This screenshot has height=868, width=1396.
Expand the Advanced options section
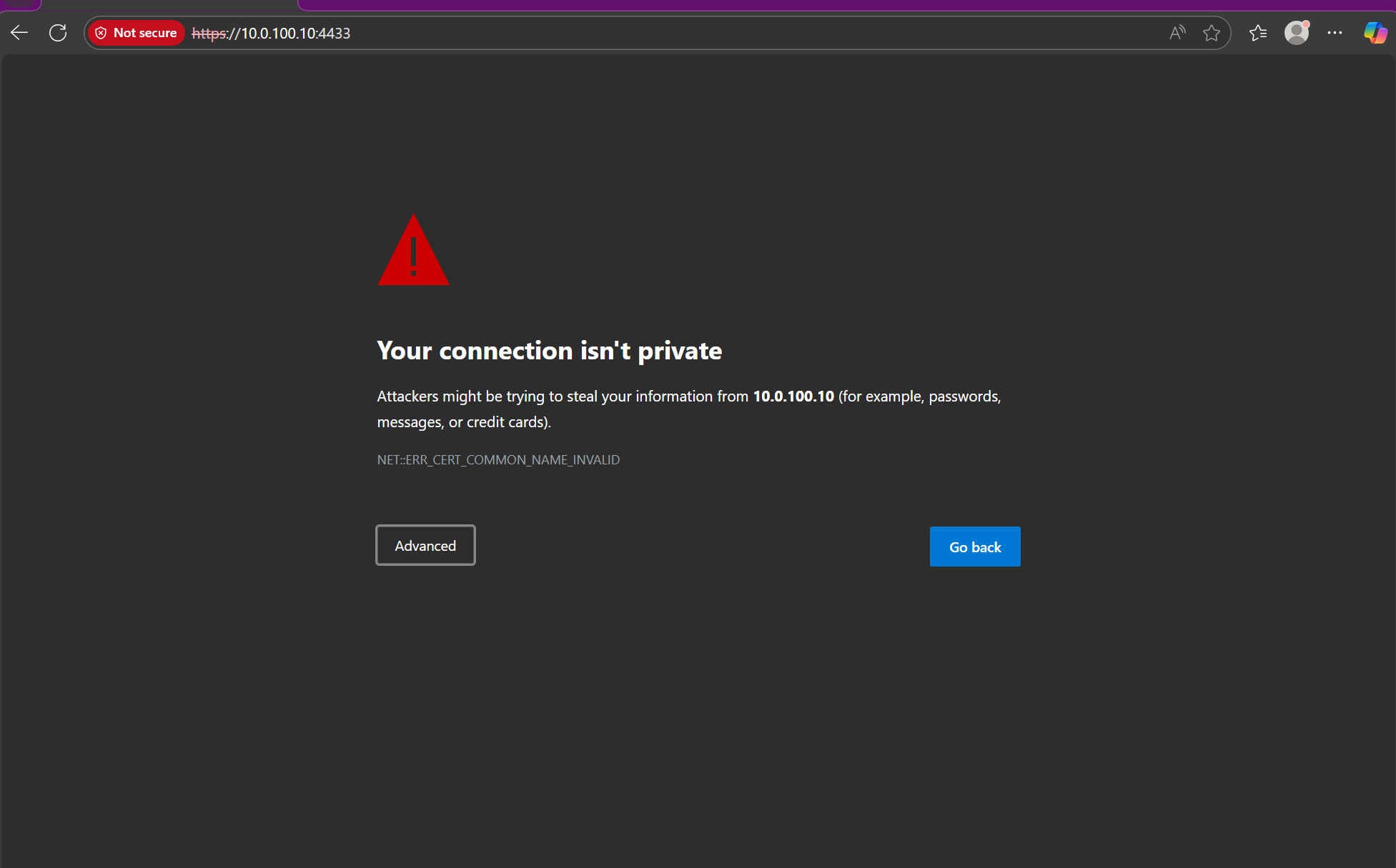click(x=425, y=546)
